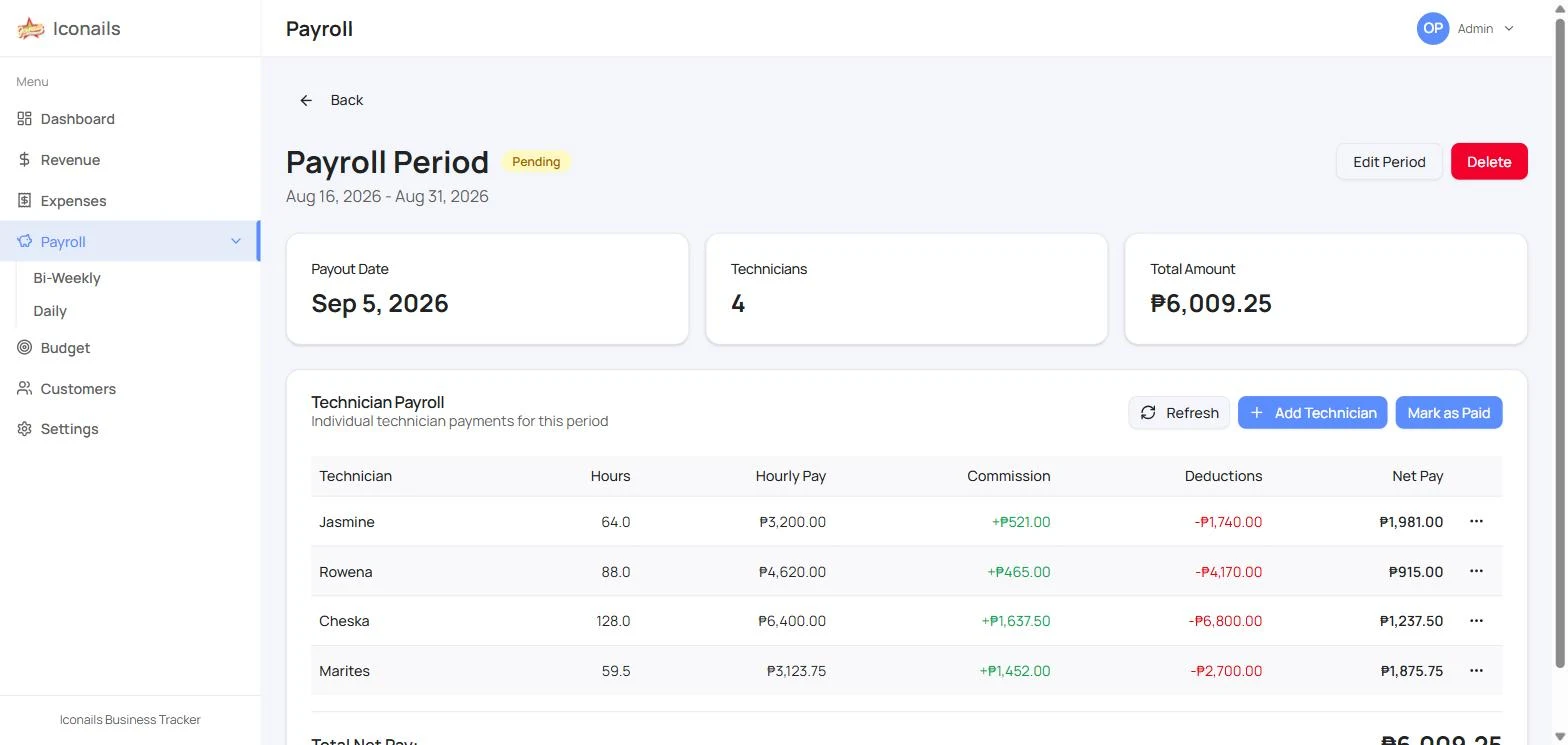1568x745 pixels.
Task: Open the Daily payroll submenu item
Action: [50, 311]
